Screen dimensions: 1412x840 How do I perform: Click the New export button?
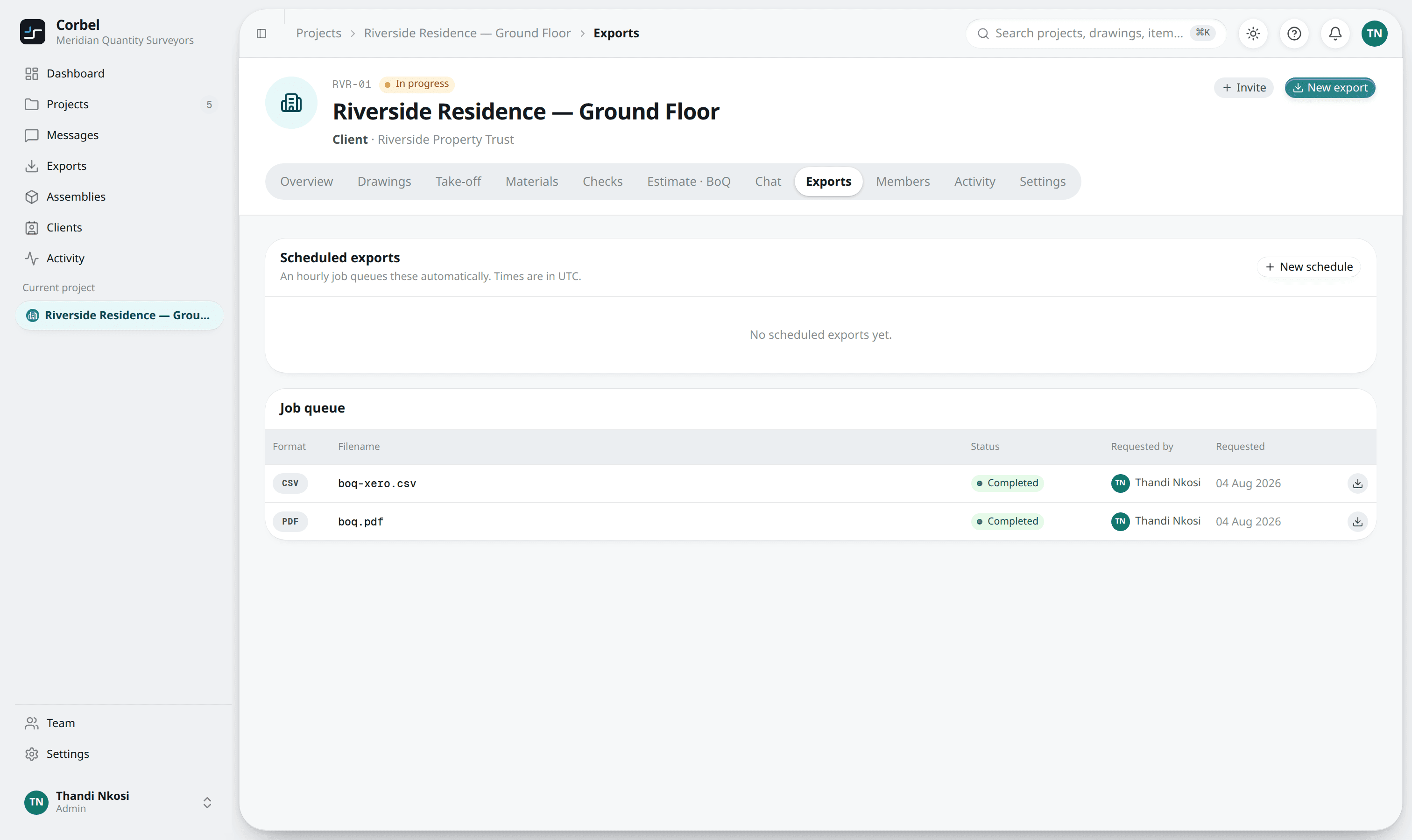[1330, 88]
